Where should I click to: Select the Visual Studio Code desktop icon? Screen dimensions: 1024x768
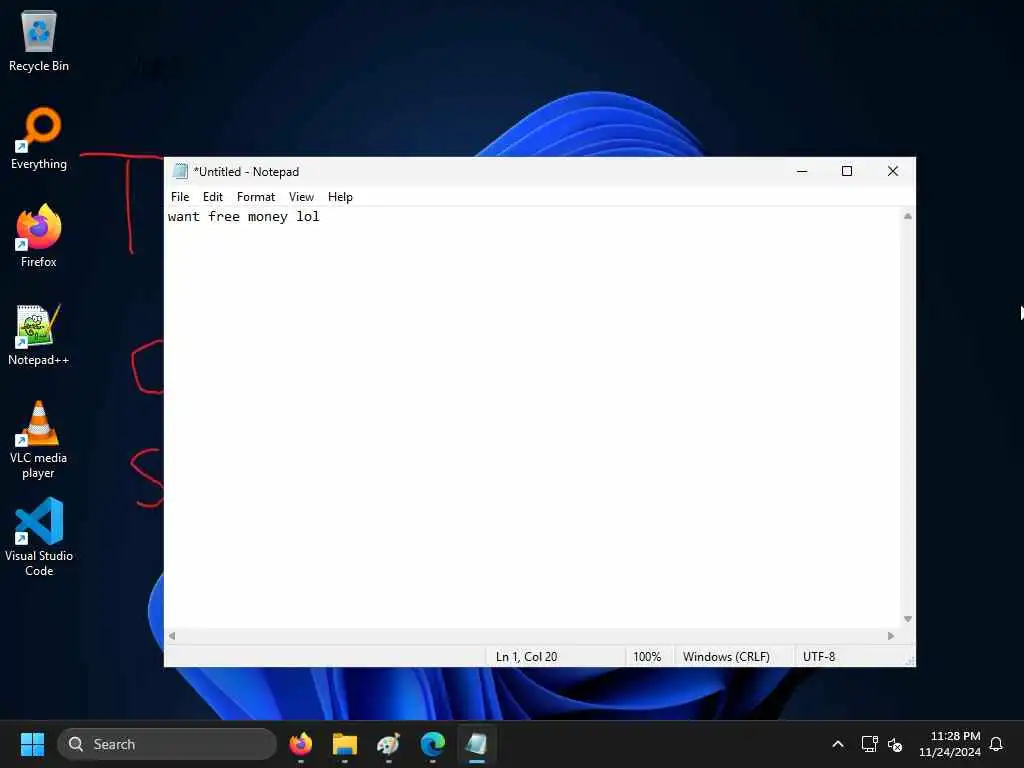click(39, 537)
